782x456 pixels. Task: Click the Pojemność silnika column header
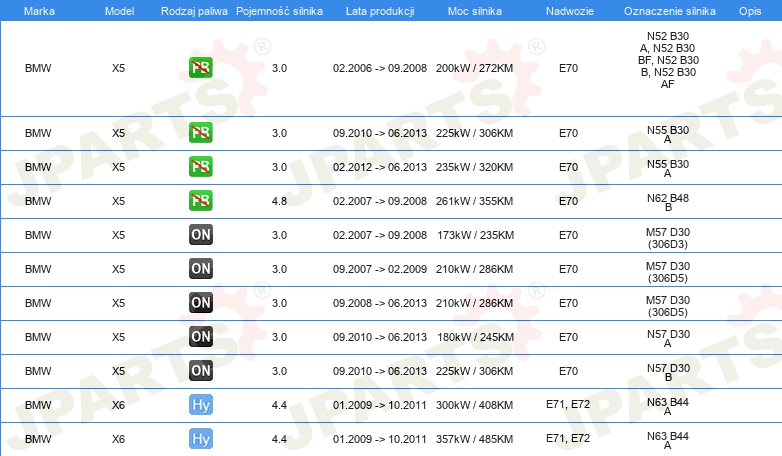point(279,11)
